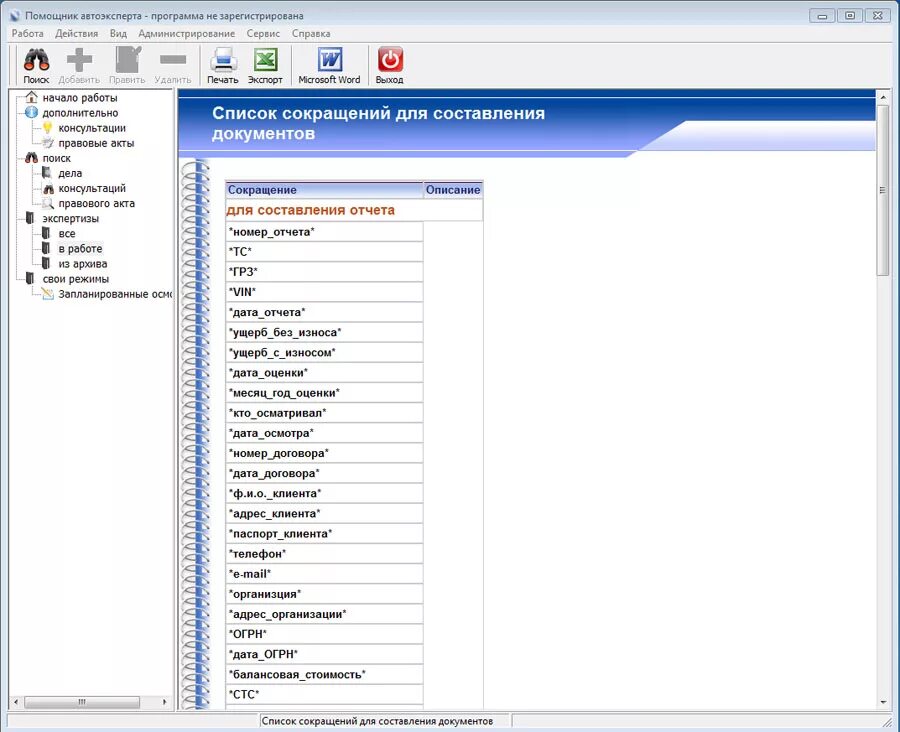Viewport: 900px width, 732px height.
Task: Click book icon beside из архива
Action: click(x=46, y=264)
